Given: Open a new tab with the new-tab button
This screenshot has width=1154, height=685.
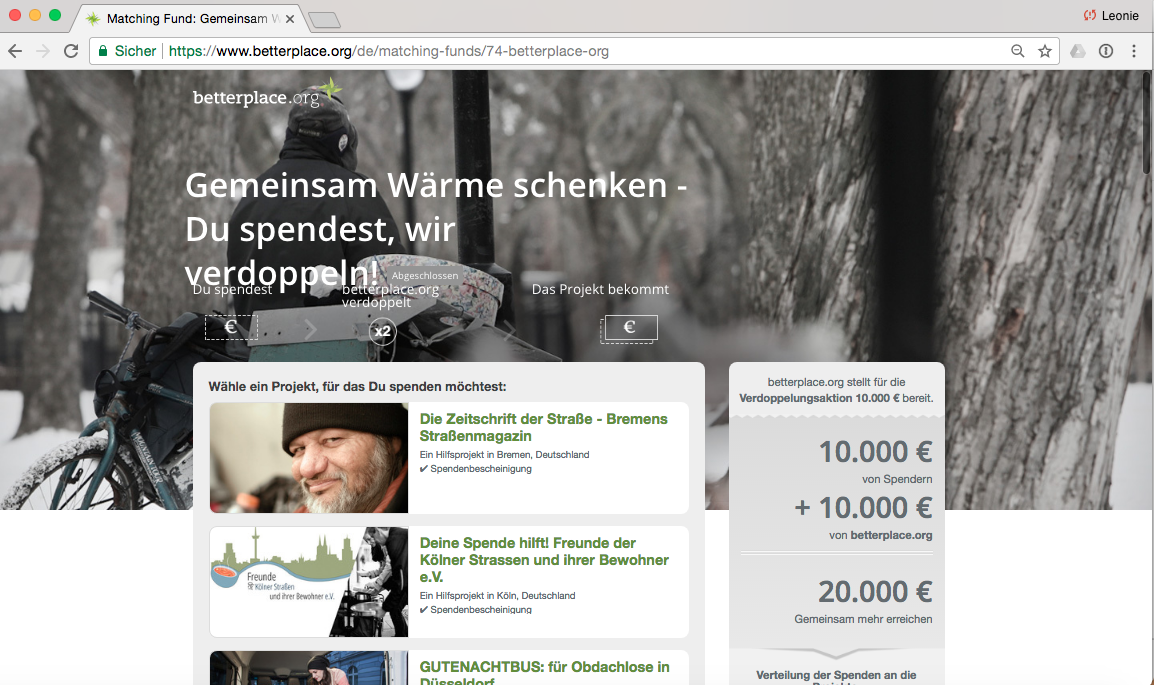Looking at the screenshot, I should coord(324,20).
